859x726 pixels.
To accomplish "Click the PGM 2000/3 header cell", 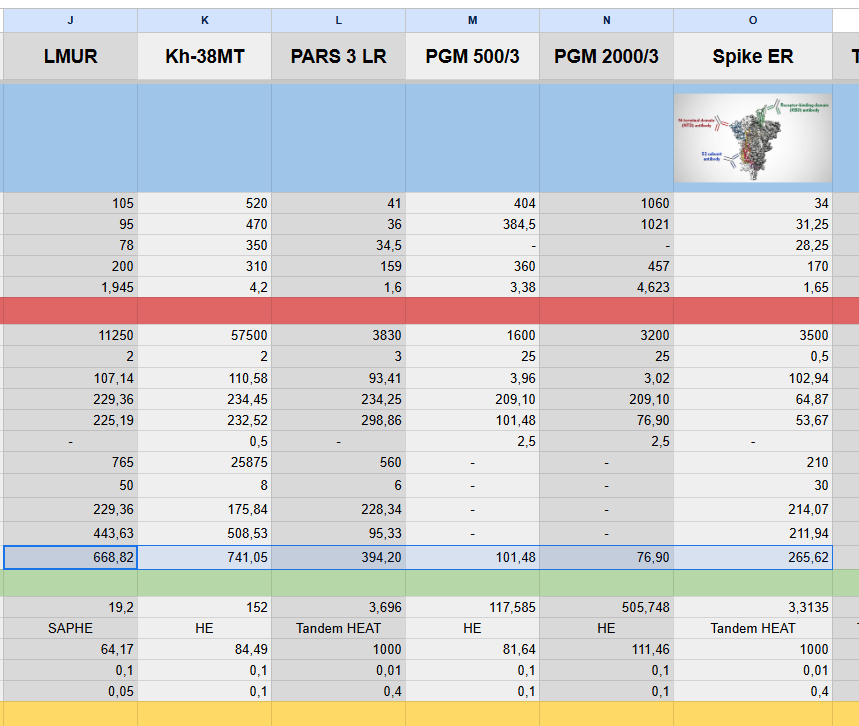I will pos(606,57).
